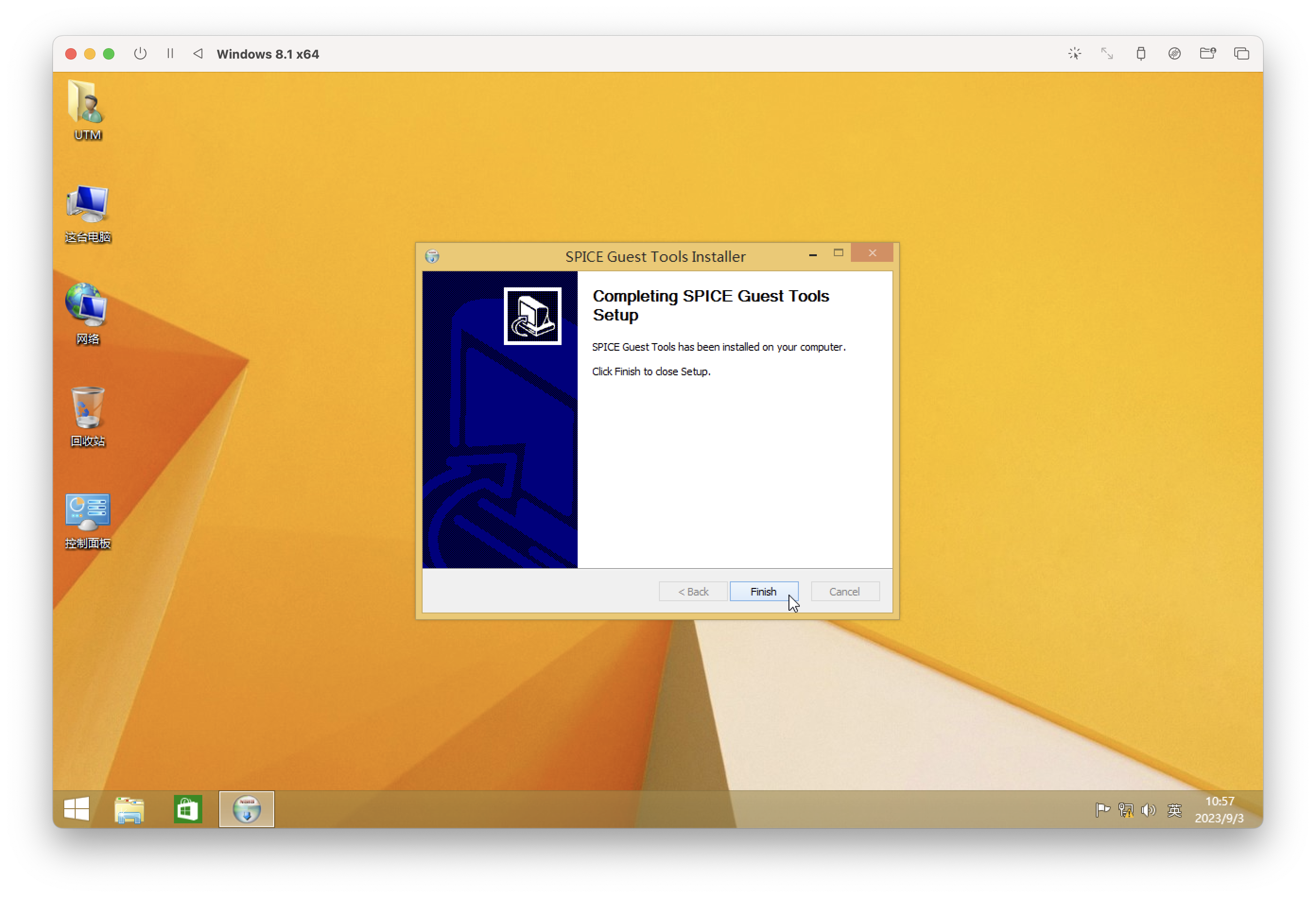Pause the virtual machine
This screenshot has height=898, width=1316.
(170, 54)
